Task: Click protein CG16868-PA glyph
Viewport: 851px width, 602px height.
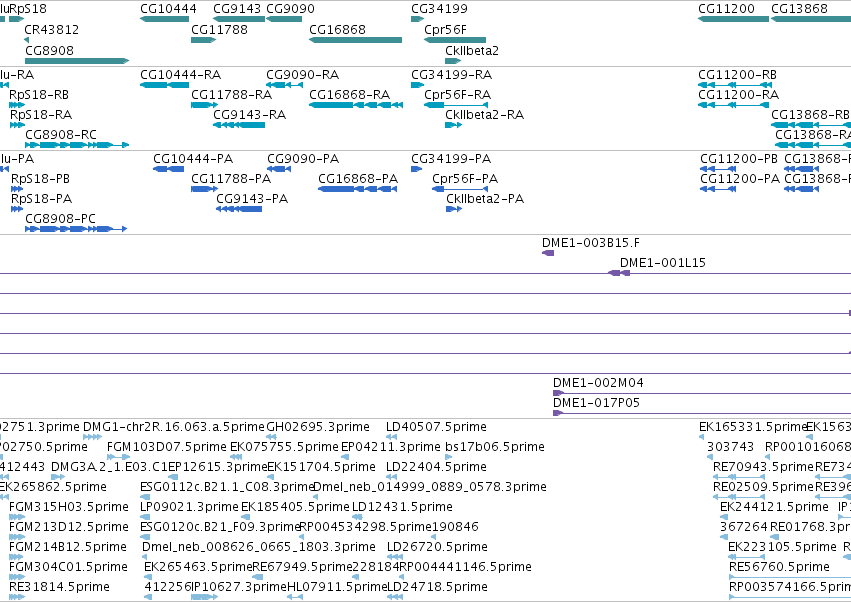Action: (358, 189)
